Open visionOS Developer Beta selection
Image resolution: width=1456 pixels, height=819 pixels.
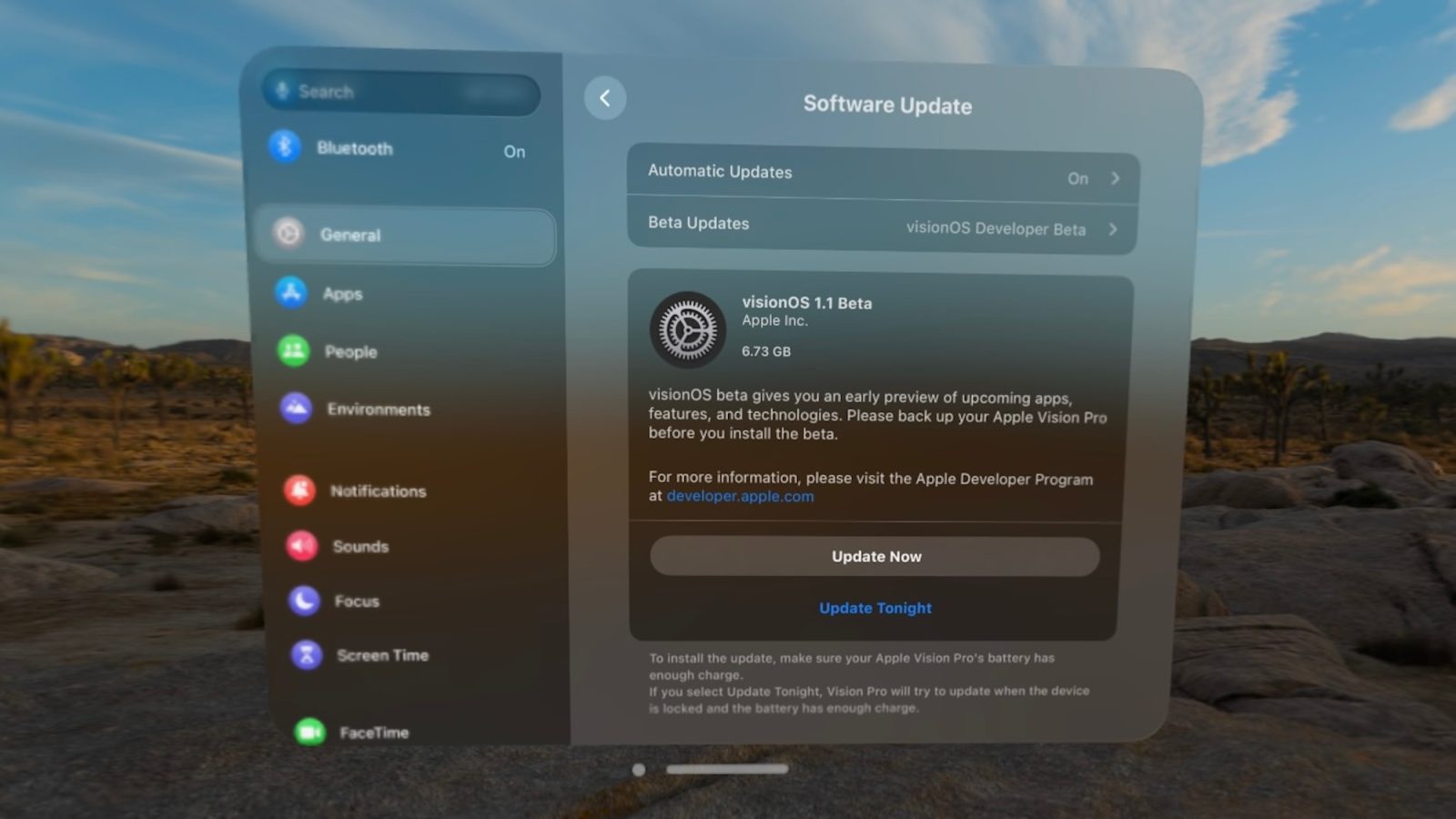[996, 228]
